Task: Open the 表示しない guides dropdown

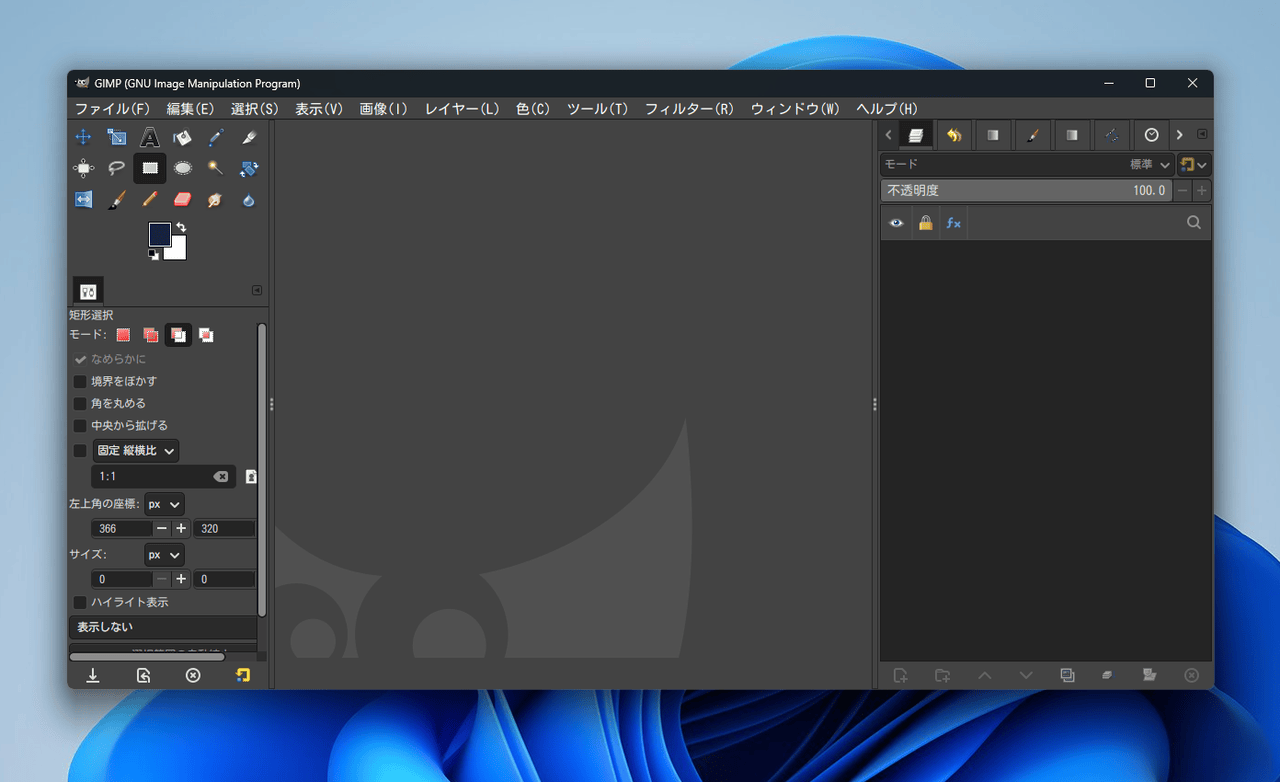Action: pos(163,627)
